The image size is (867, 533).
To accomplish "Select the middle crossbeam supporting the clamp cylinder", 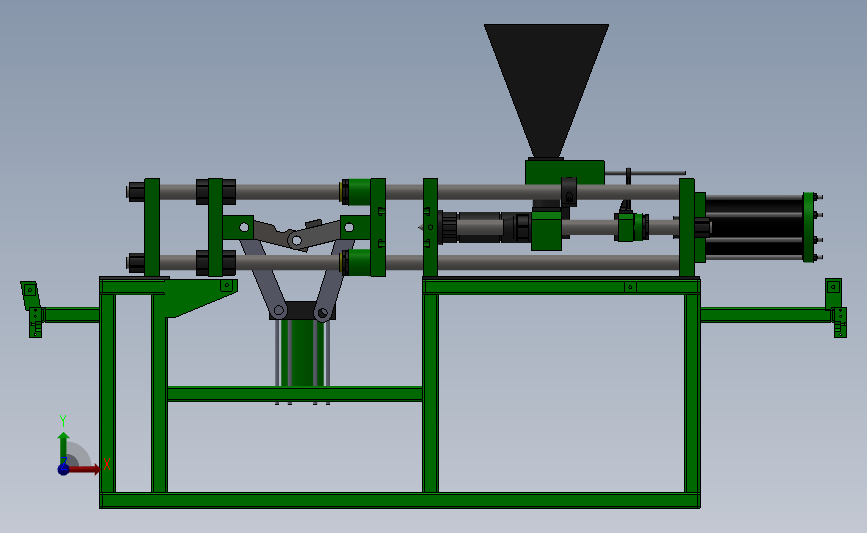I will 295,394.
